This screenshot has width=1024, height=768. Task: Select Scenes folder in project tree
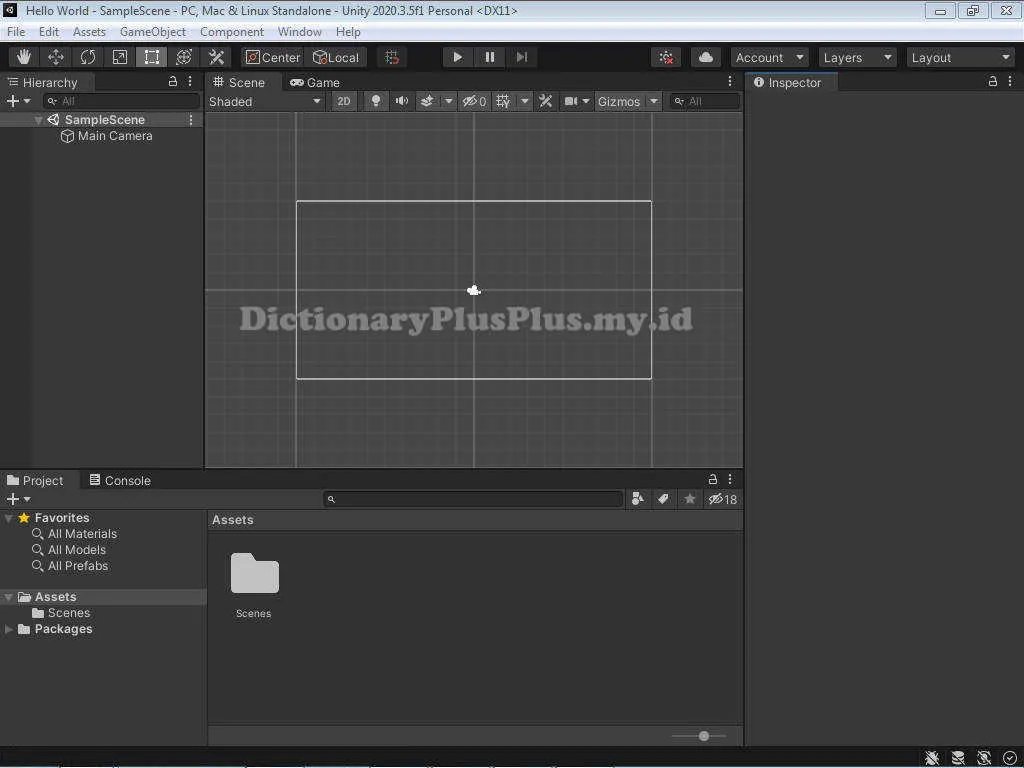click(61, 613)
